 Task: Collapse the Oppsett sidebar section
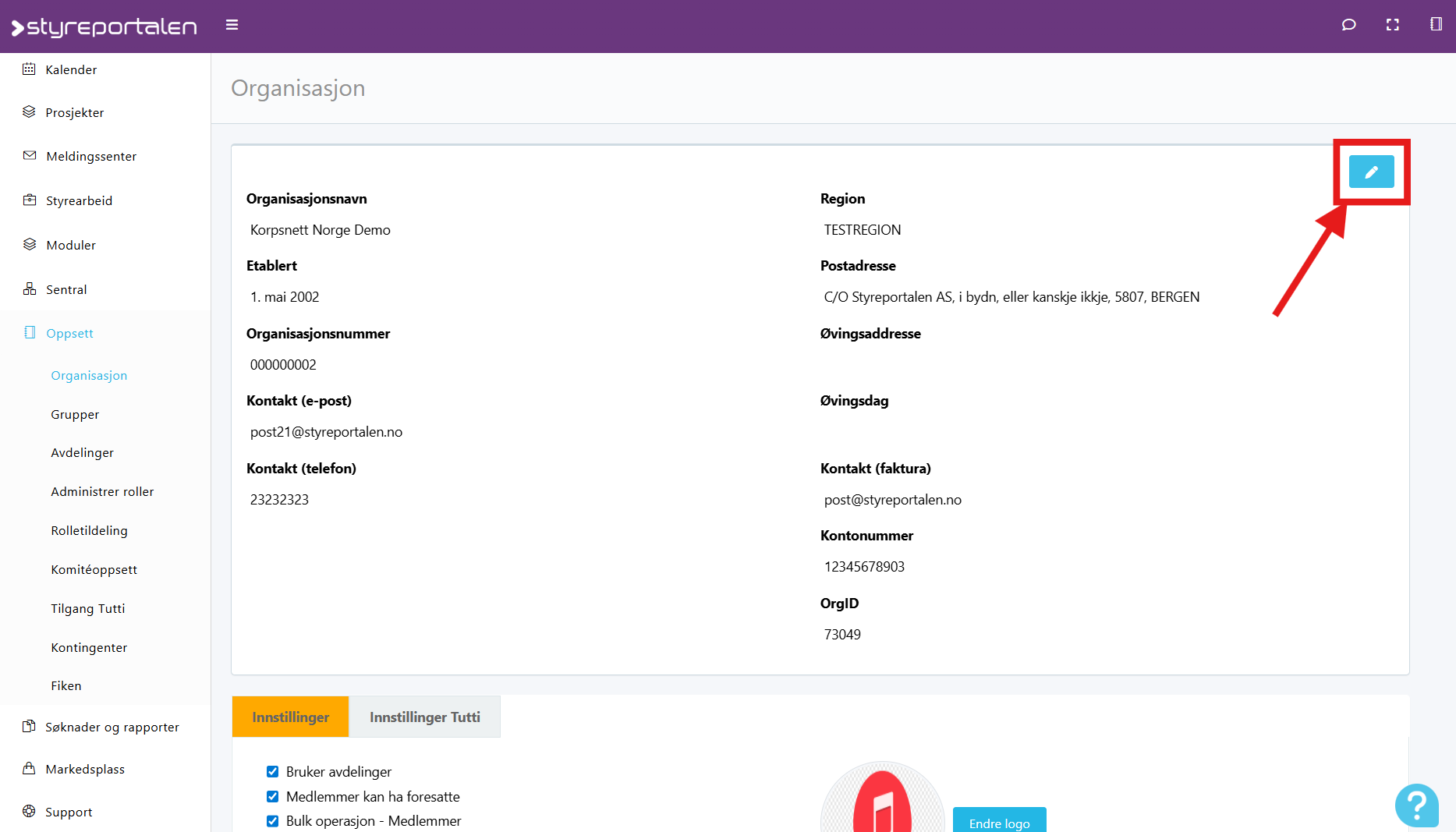pos(69,333)
